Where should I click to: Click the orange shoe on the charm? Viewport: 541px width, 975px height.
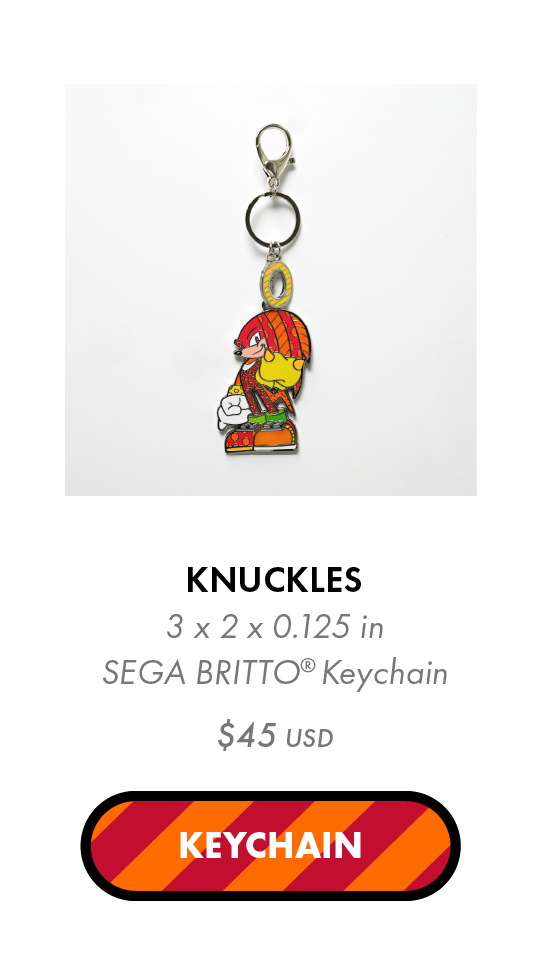coord(275,438)
